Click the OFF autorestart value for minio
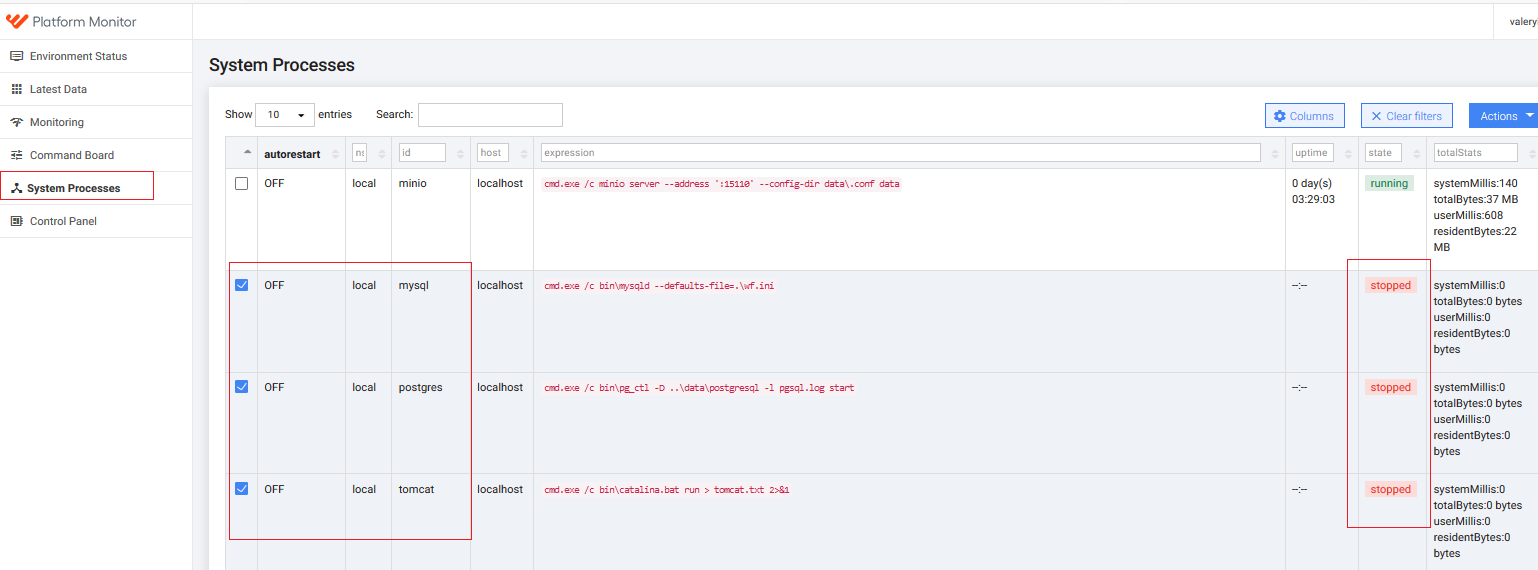1538x570 pixels. point(274,183)
